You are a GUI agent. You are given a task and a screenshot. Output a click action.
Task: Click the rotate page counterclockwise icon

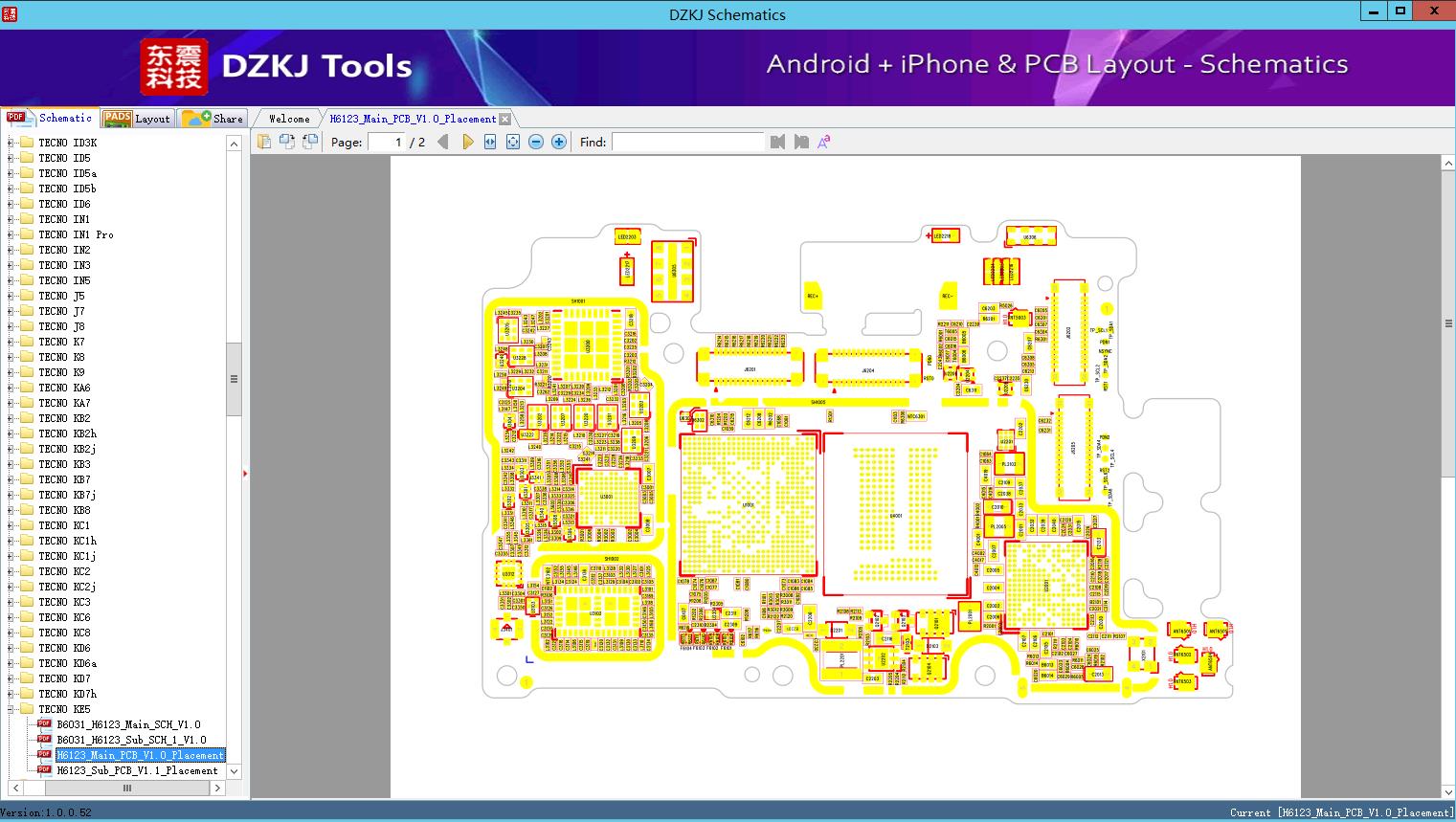pos(286,142)
